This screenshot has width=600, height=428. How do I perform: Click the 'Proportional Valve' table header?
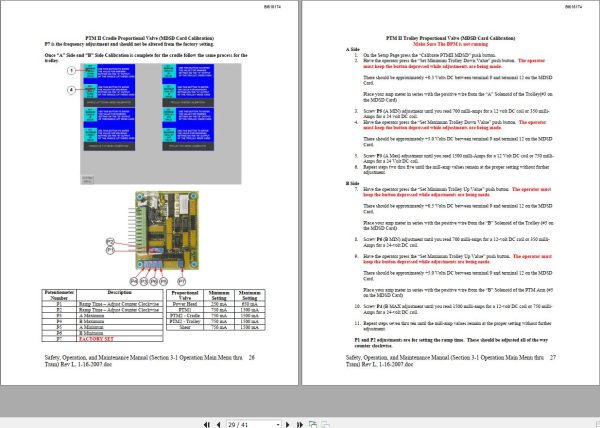pyautogui.click(x=185, y=295)
